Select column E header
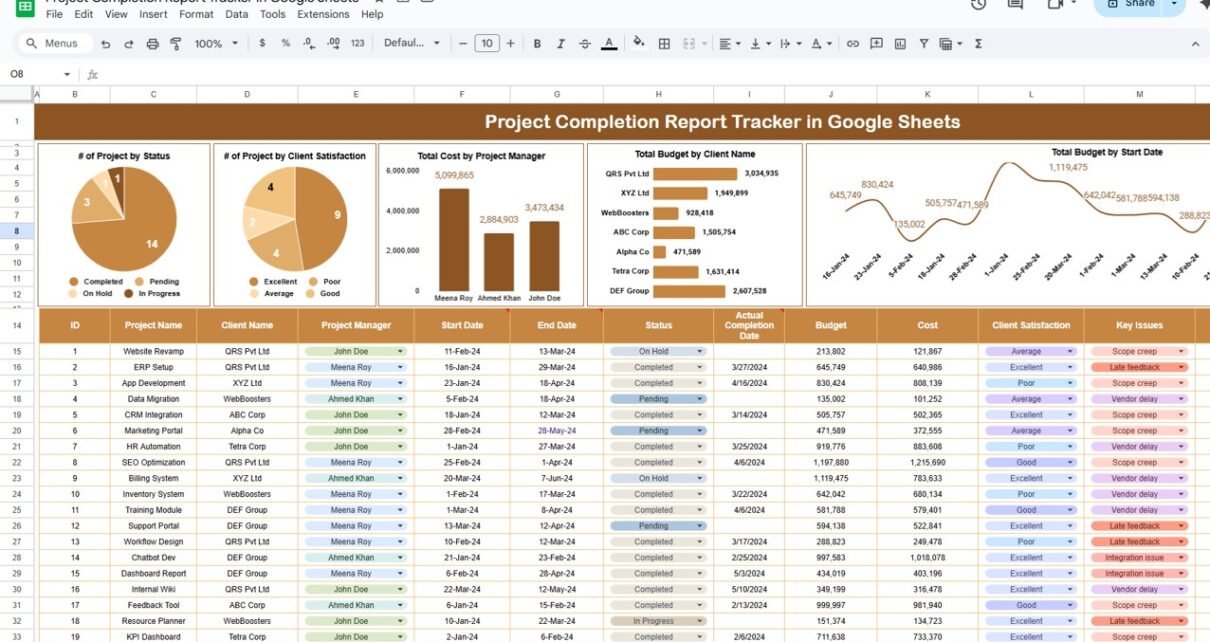This screenshot has width=1210, height=642. coord(356,94)
